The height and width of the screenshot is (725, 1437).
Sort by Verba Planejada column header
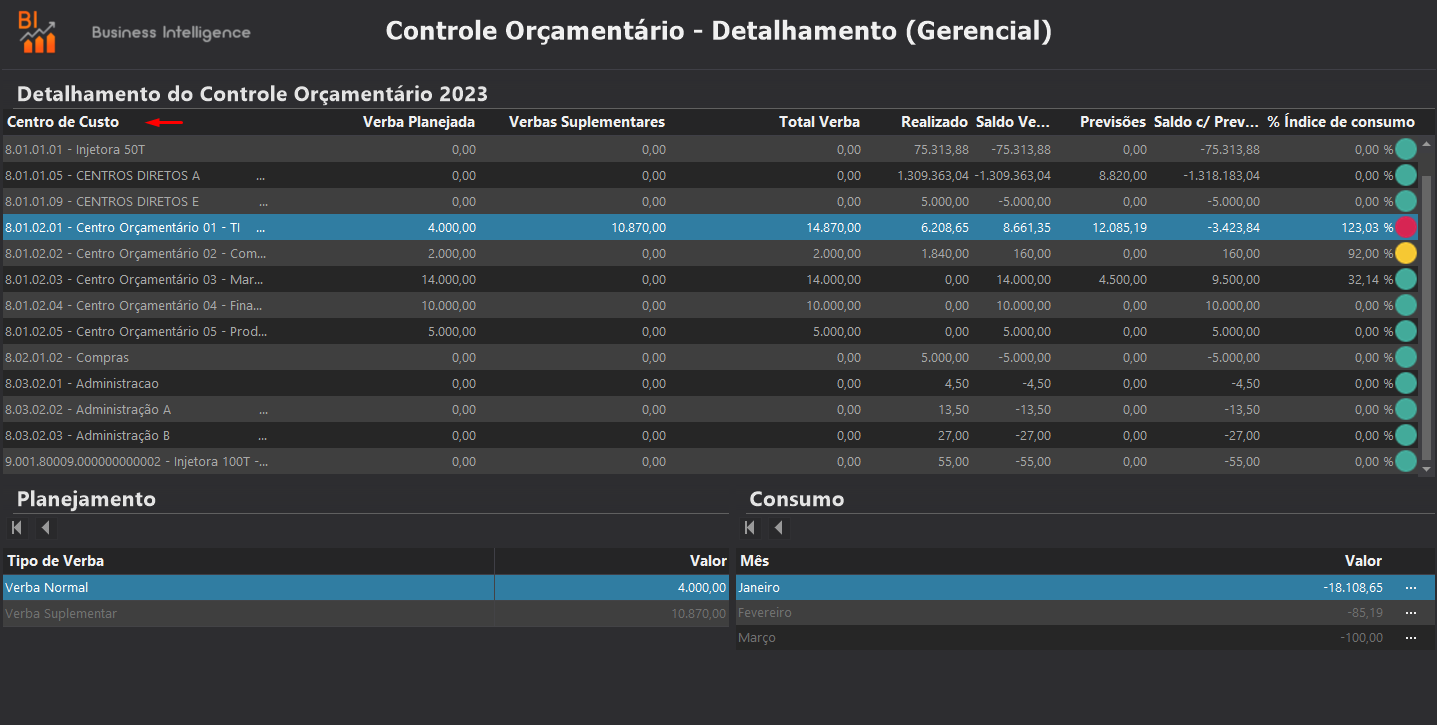418,122
